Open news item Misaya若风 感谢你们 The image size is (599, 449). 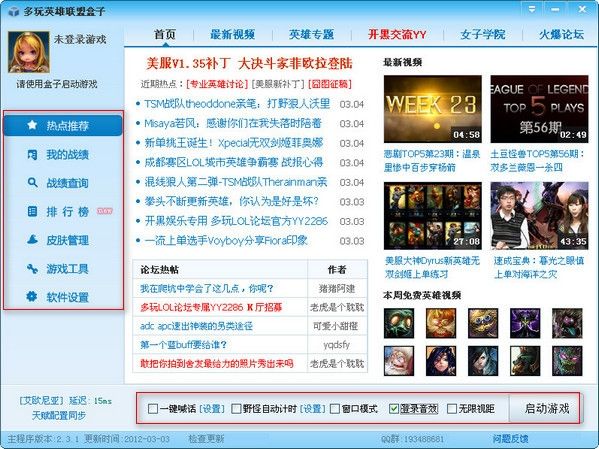[x=233, y=123]
